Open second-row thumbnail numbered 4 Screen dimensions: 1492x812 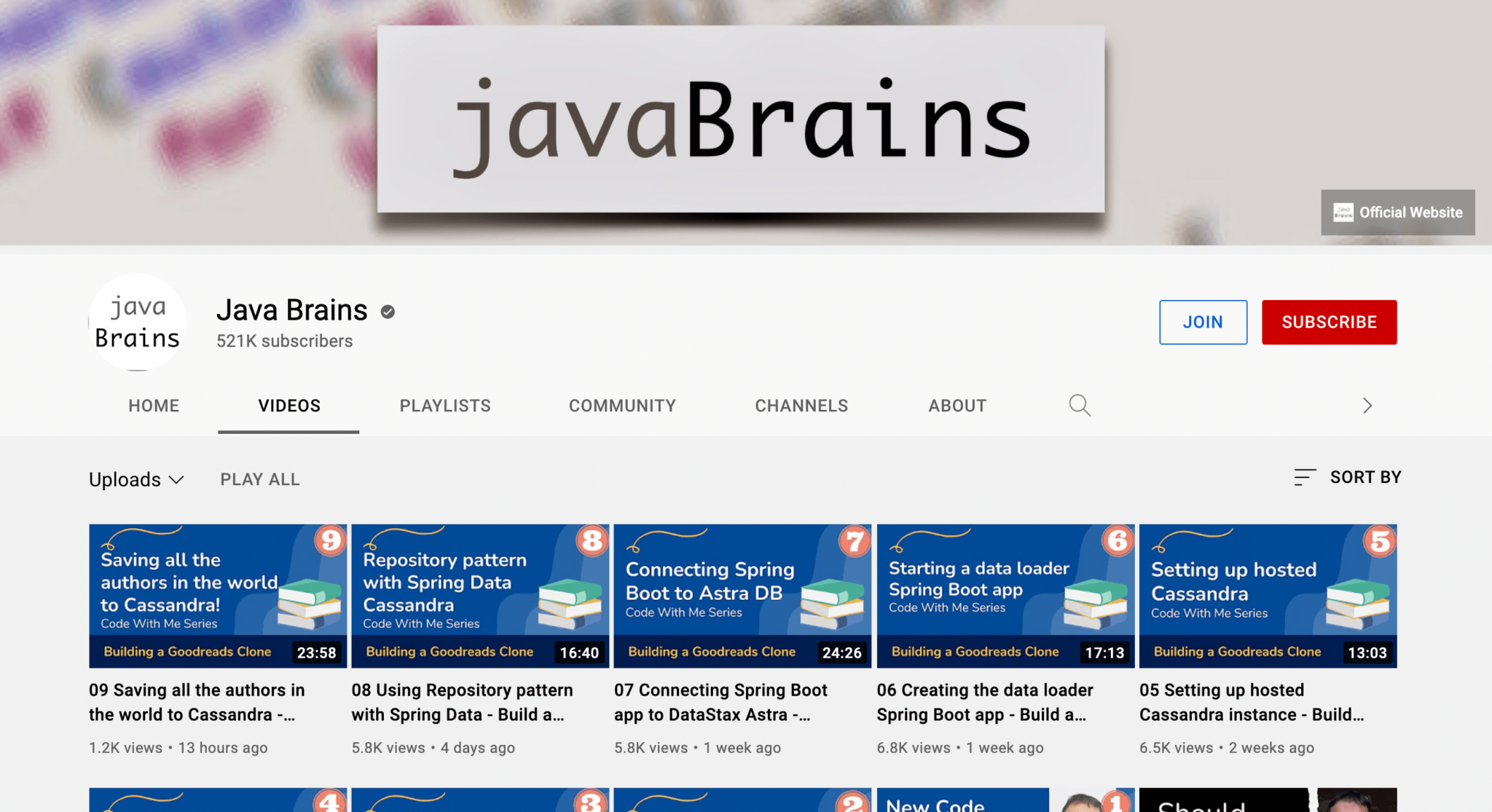coord(218,800)
